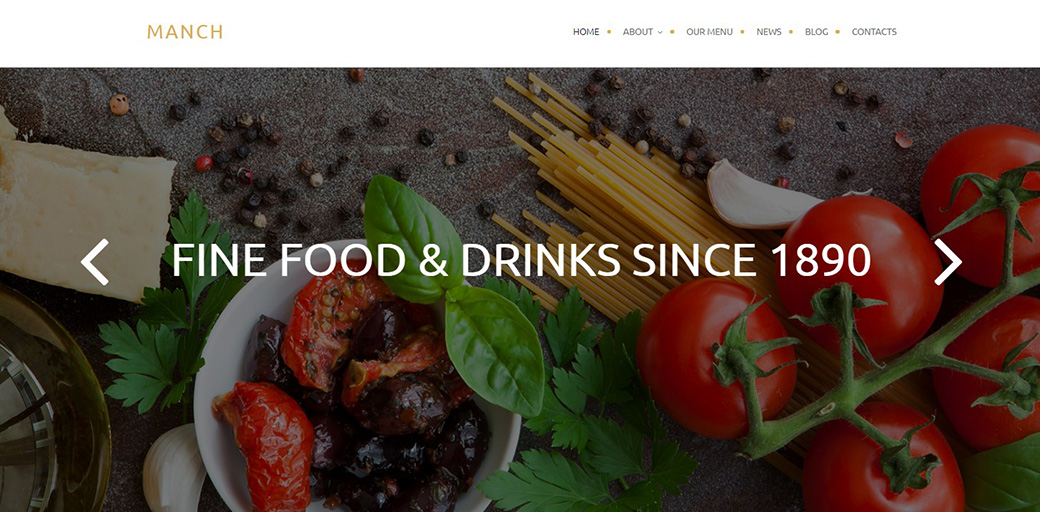Advance to next slide with right arrow
Screen dimensions: 1040x512
point(948,262)
